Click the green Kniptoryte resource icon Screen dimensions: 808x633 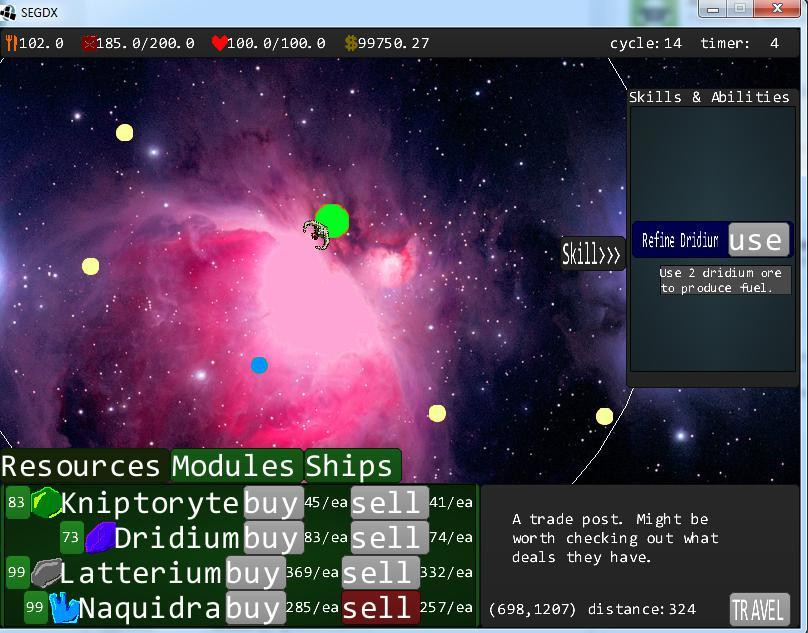click(46, 502)
